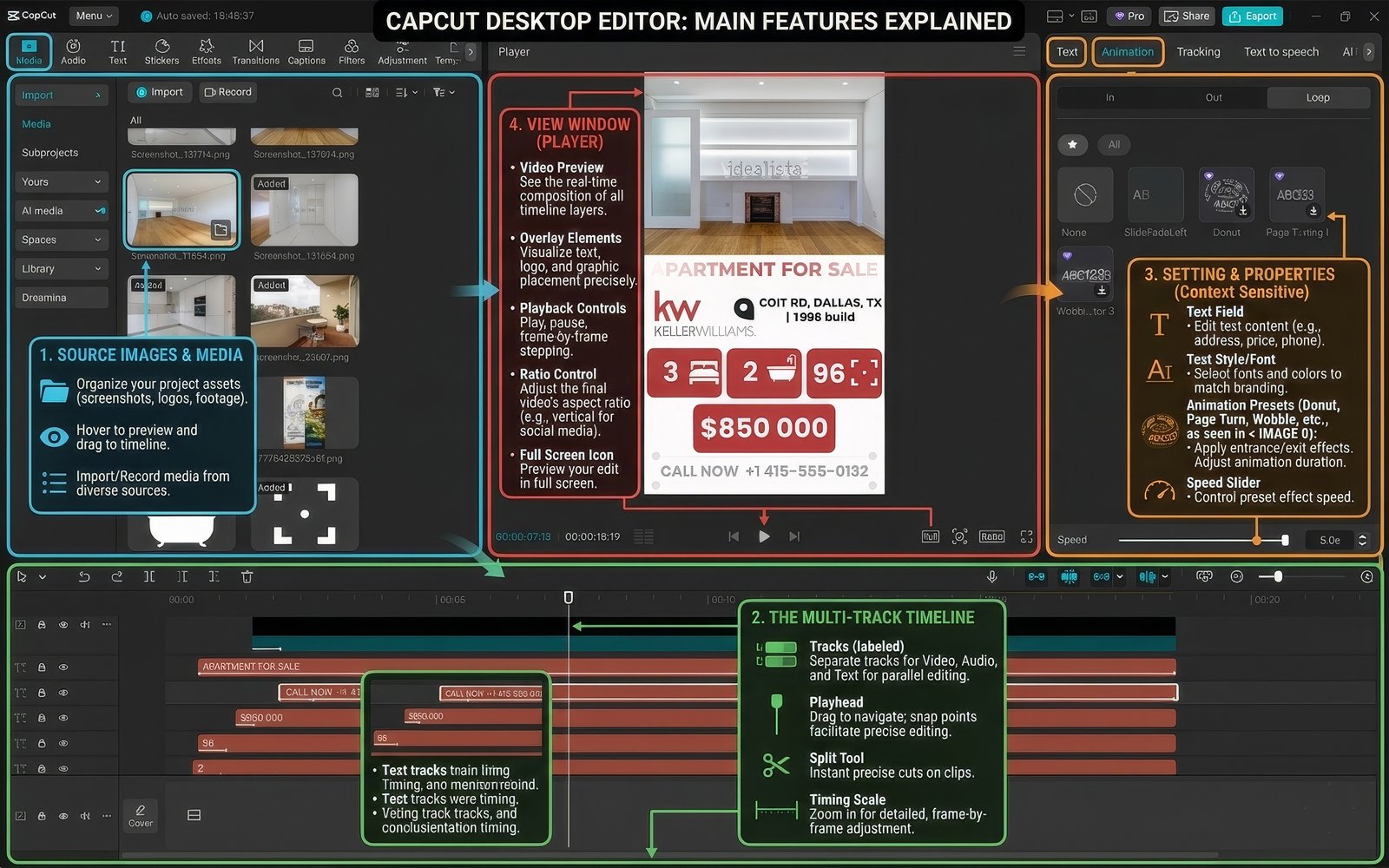Open the Menu dropdown in title bar

(94, 16)
